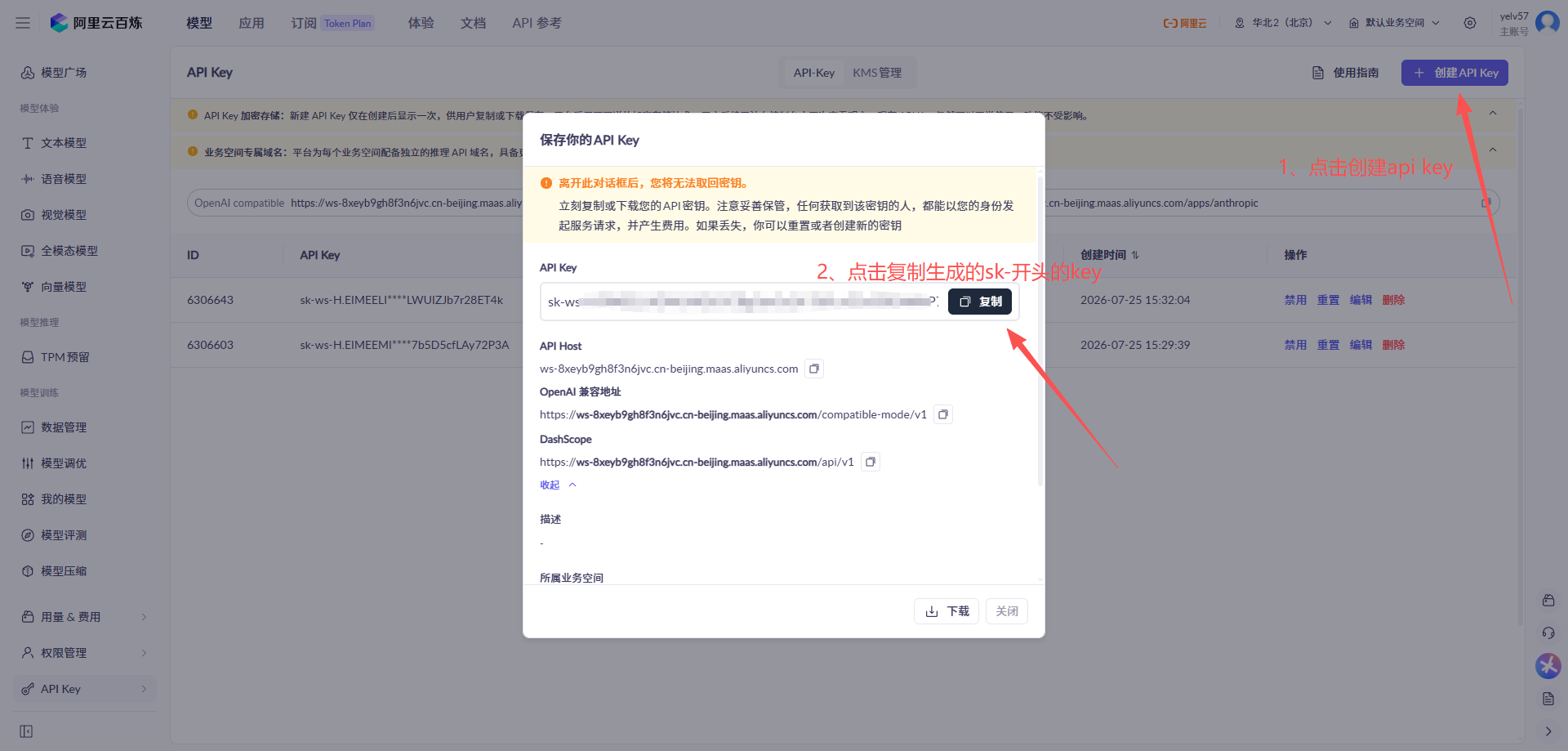Open 视觉模型 in sidebar
Image resolution: width=1568 pixels, height=751 pixels.
(x=85, y=215)
